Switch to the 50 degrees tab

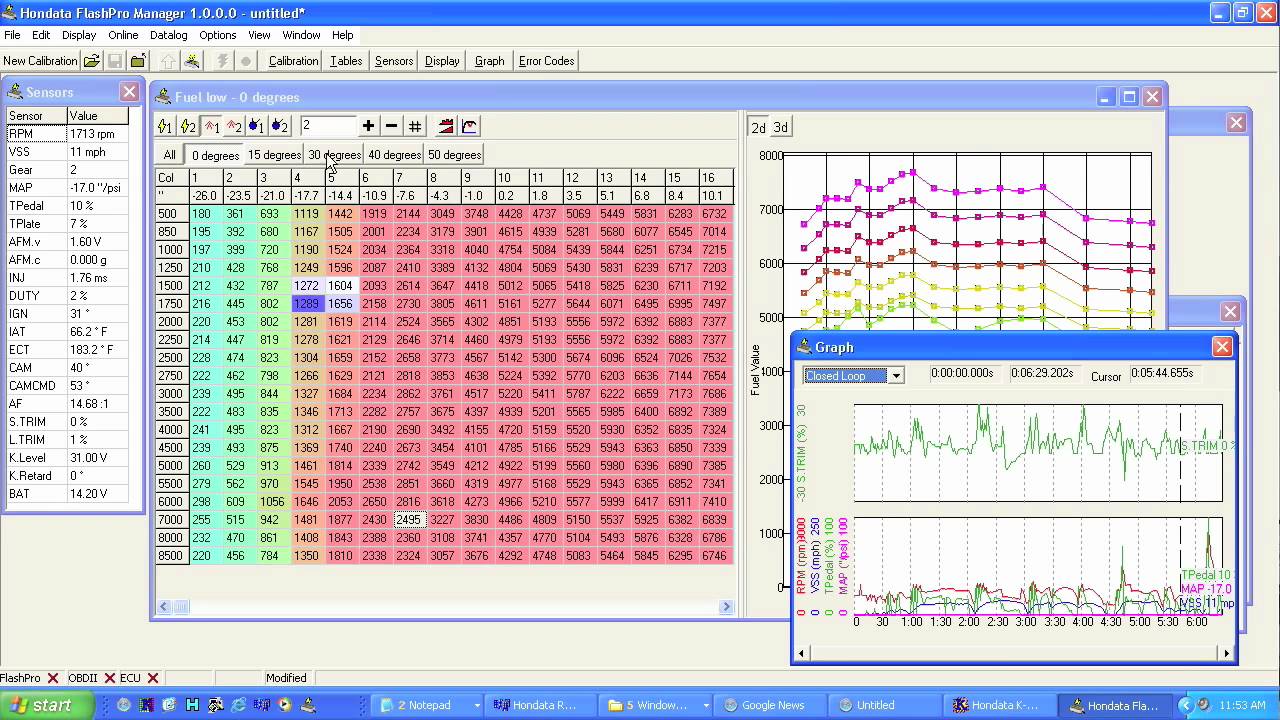(x=454, y=155)
